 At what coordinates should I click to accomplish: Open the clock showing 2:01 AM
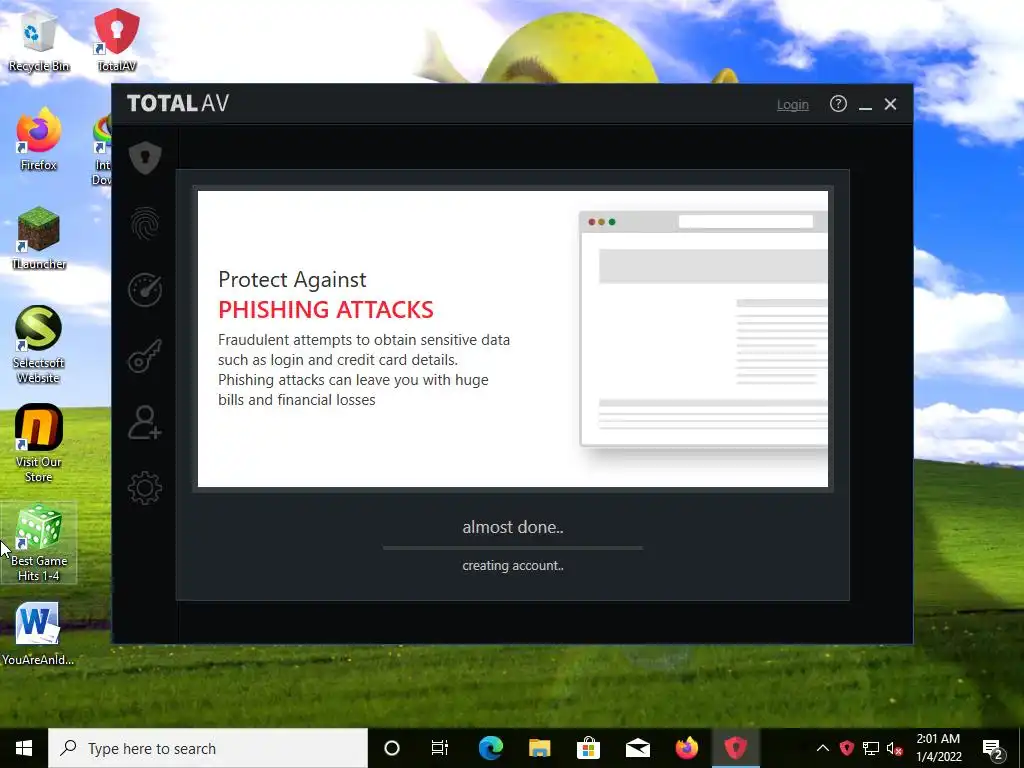(x=938, y=748)
